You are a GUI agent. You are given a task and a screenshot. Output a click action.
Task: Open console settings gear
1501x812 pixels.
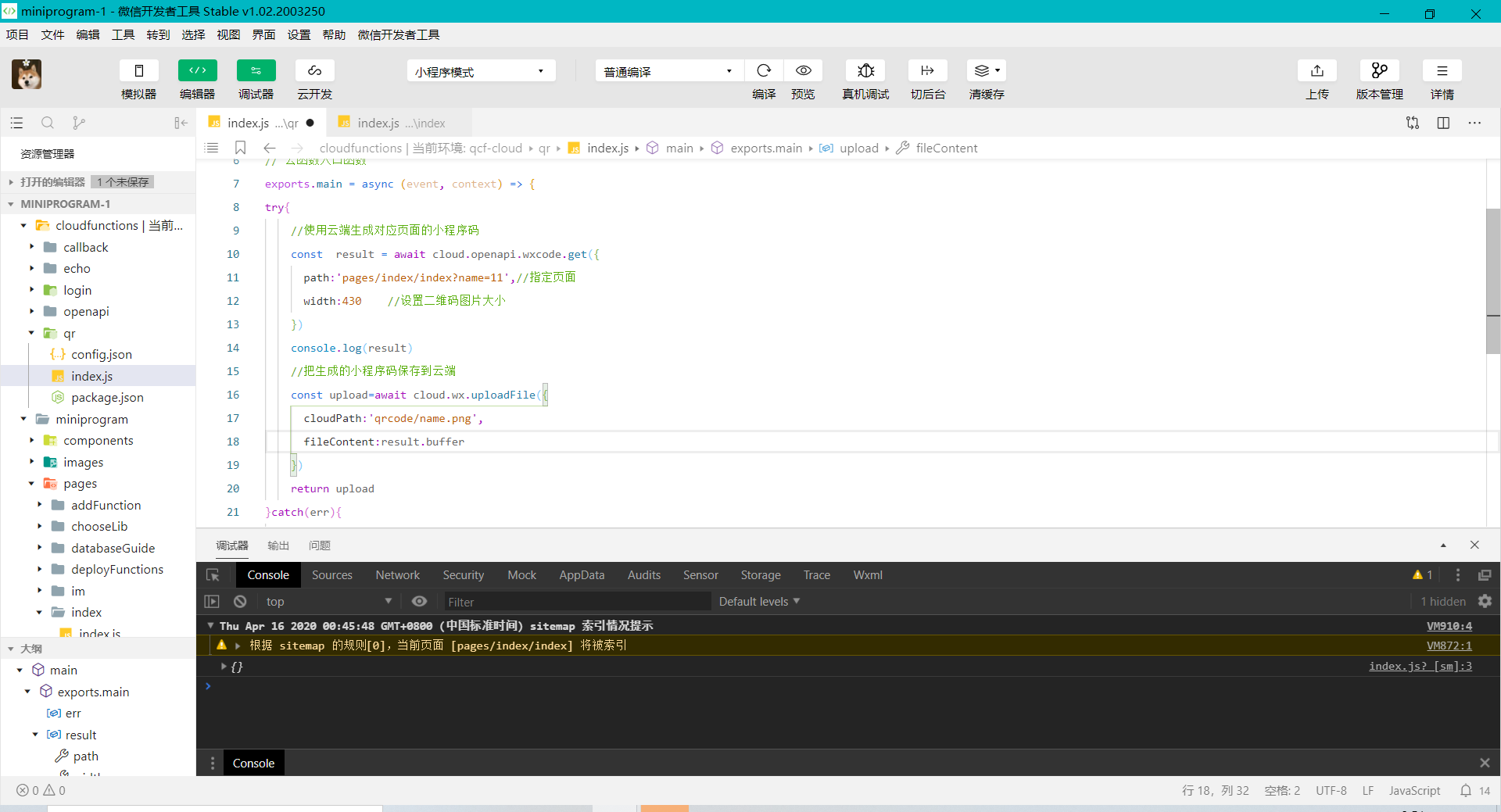(x=1485, y=601)
